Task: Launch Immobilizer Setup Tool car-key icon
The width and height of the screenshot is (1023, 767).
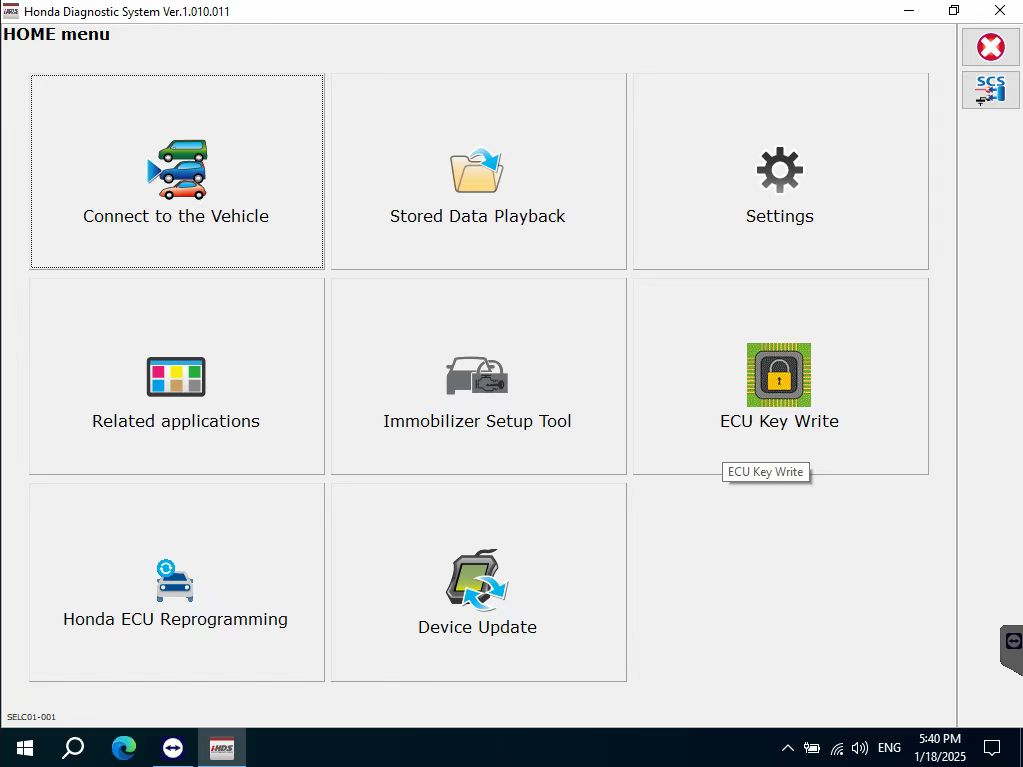Action: pos(477,376)
